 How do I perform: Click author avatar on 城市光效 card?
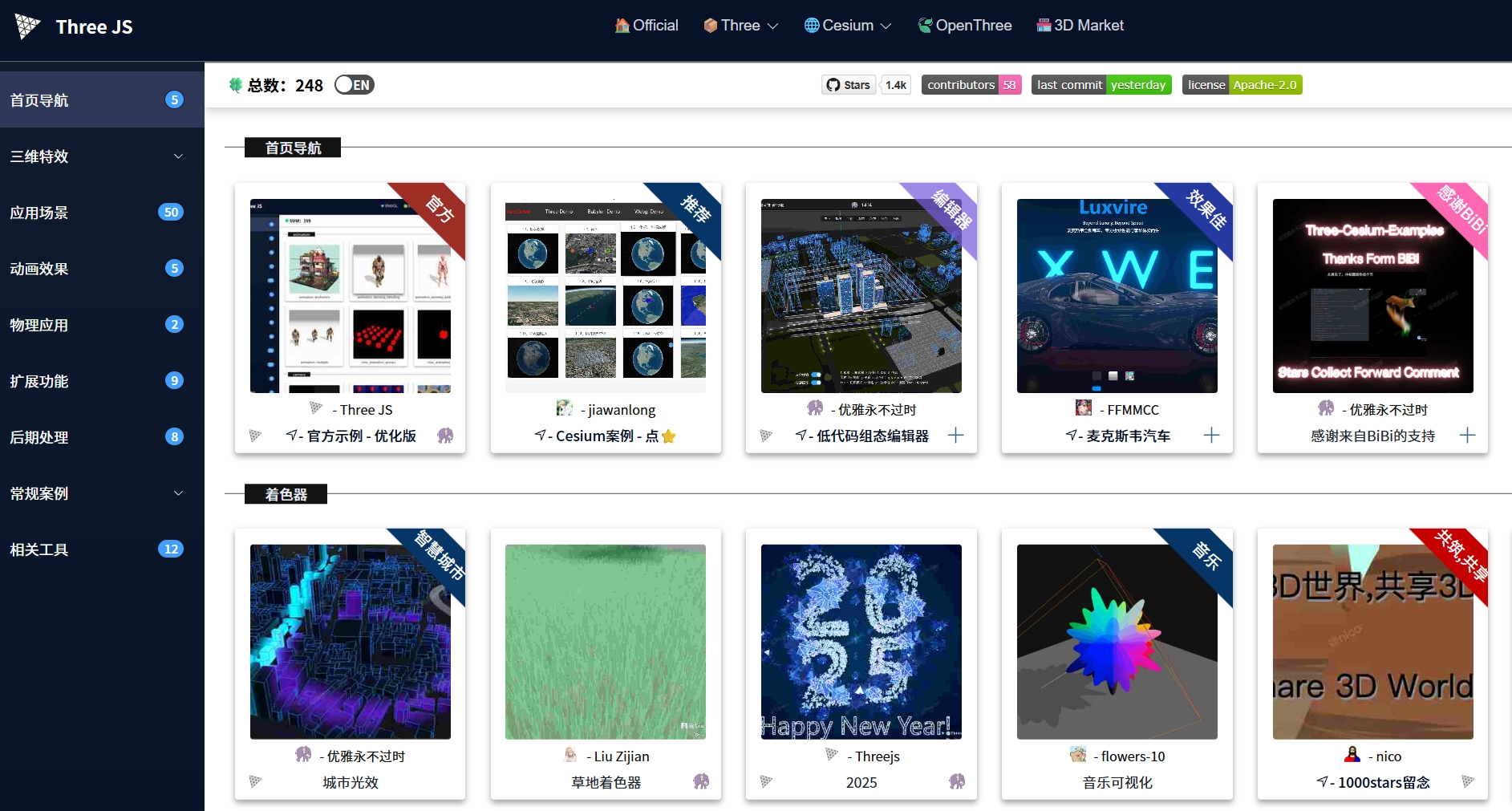303,755
